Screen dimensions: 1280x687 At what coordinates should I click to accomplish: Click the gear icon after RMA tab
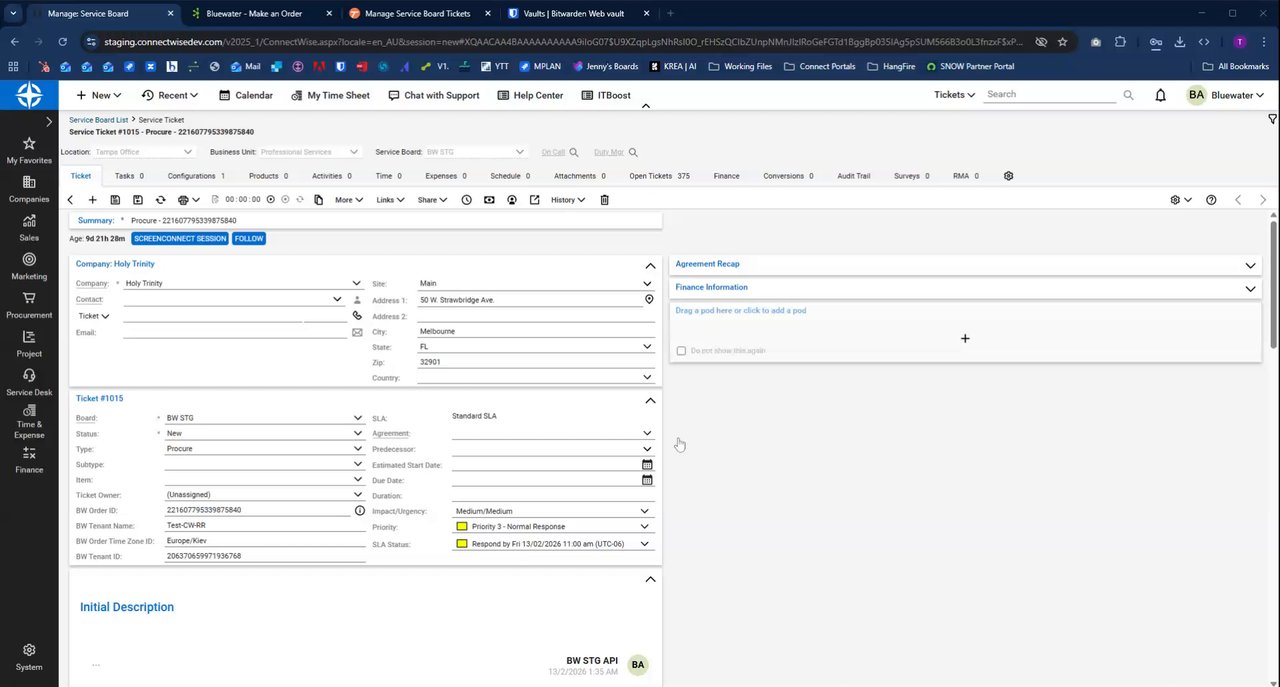click(x=1008, y=176)
